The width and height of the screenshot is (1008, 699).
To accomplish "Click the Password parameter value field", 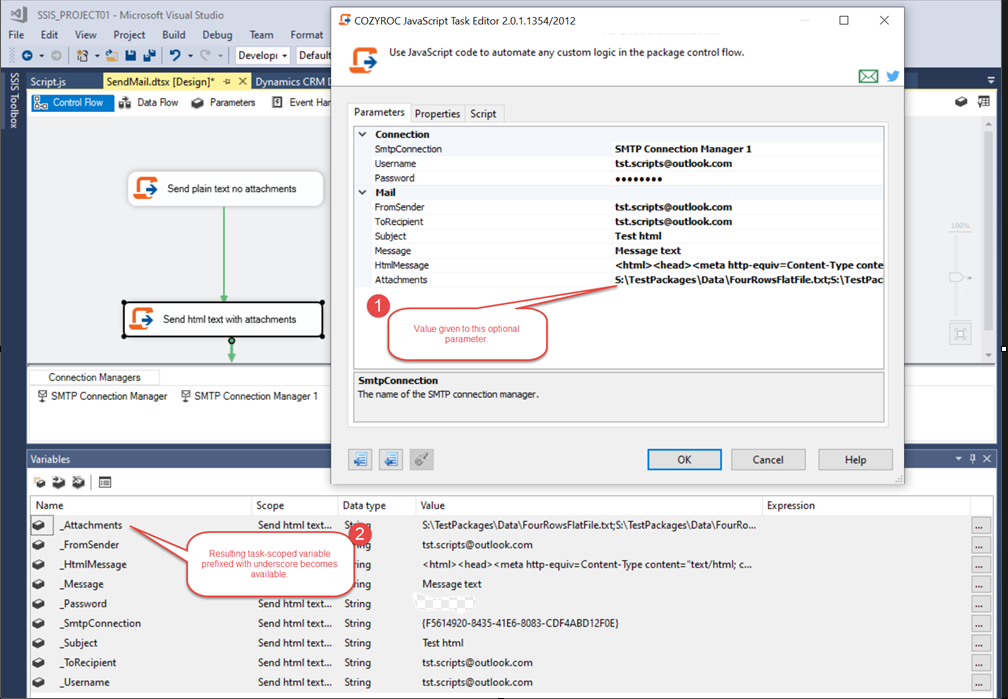I will point(748,178).
